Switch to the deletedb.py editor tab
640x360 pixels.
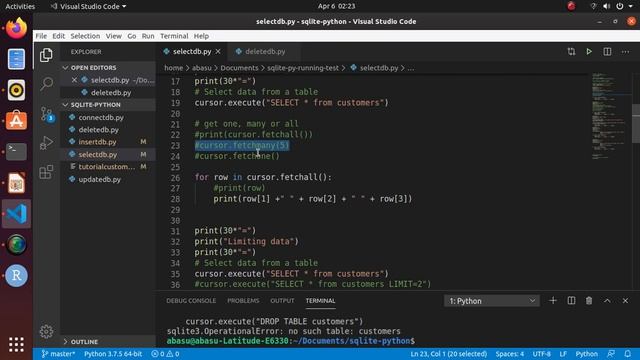[264, 51]
